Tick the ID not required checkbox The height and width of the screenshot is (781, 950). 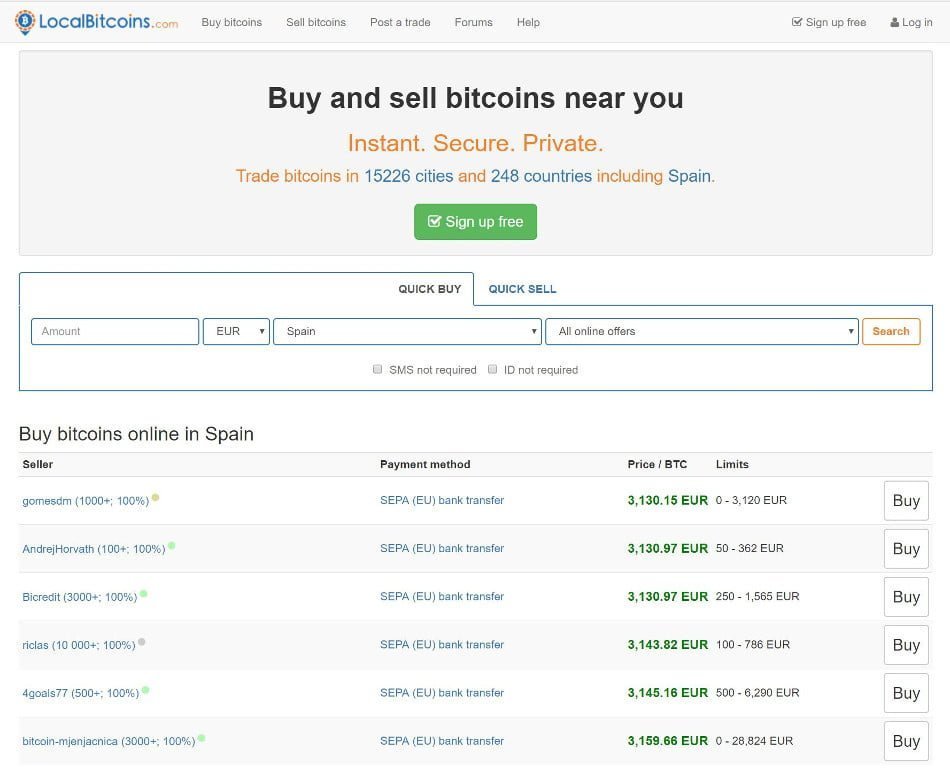coord(493,369)
